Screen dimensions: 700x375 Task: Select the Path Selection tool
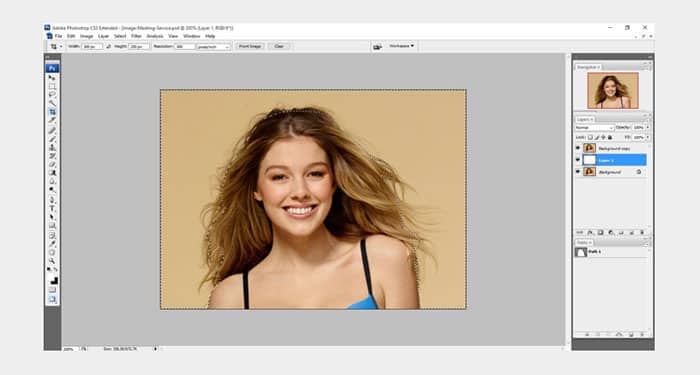52,217
